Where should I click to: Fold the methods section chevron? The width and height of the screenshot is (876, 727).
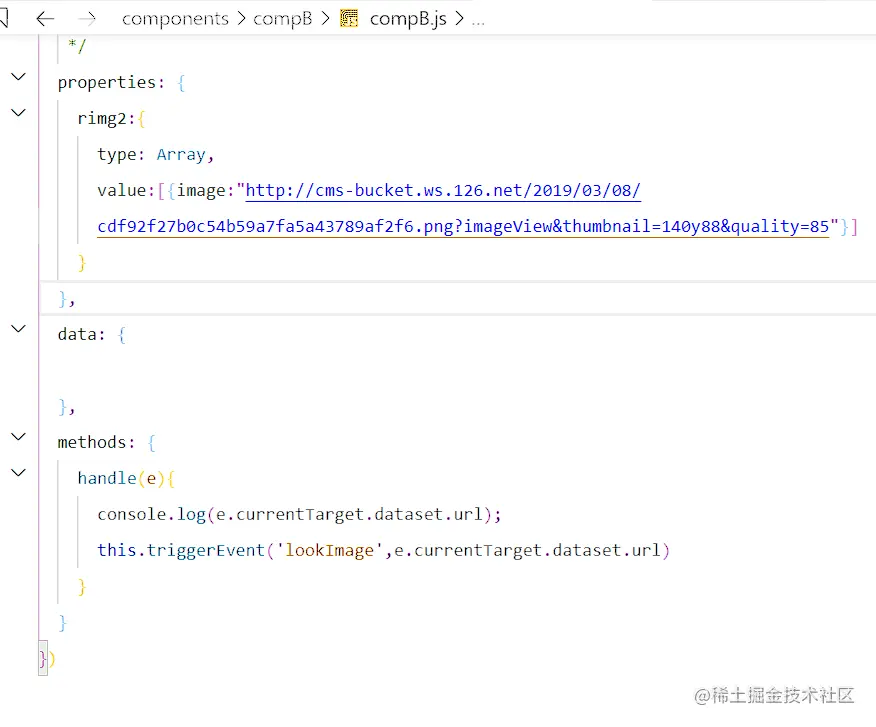[x=18, y=437]
